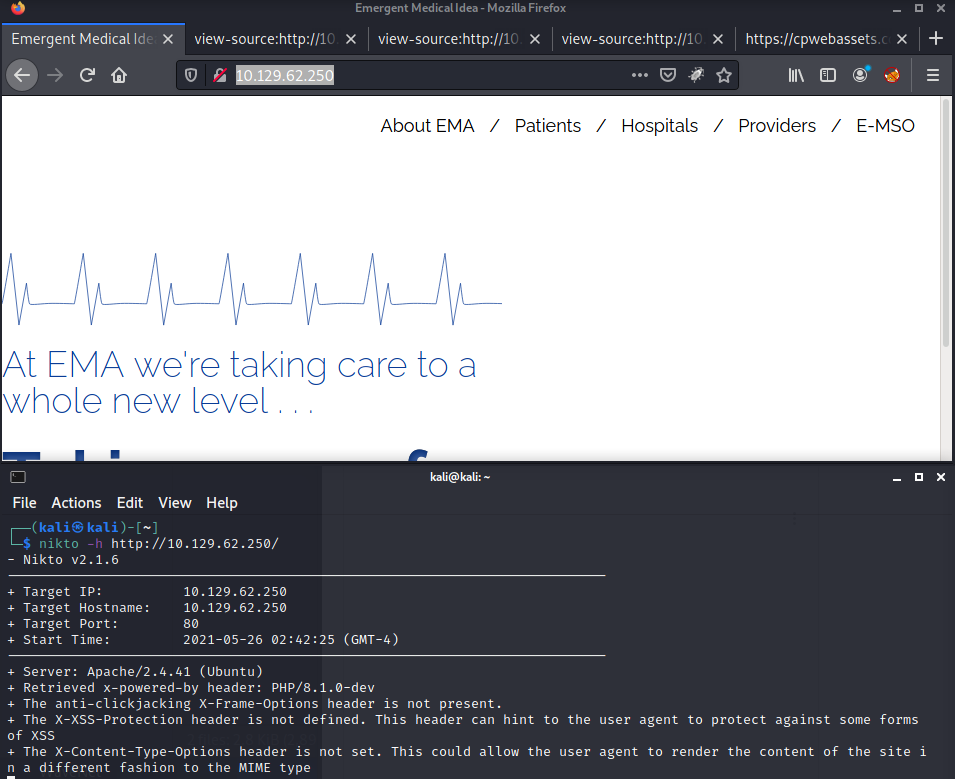The image size is (955, 779).
Task: Reload the current page
Action: tap(87, 75)
